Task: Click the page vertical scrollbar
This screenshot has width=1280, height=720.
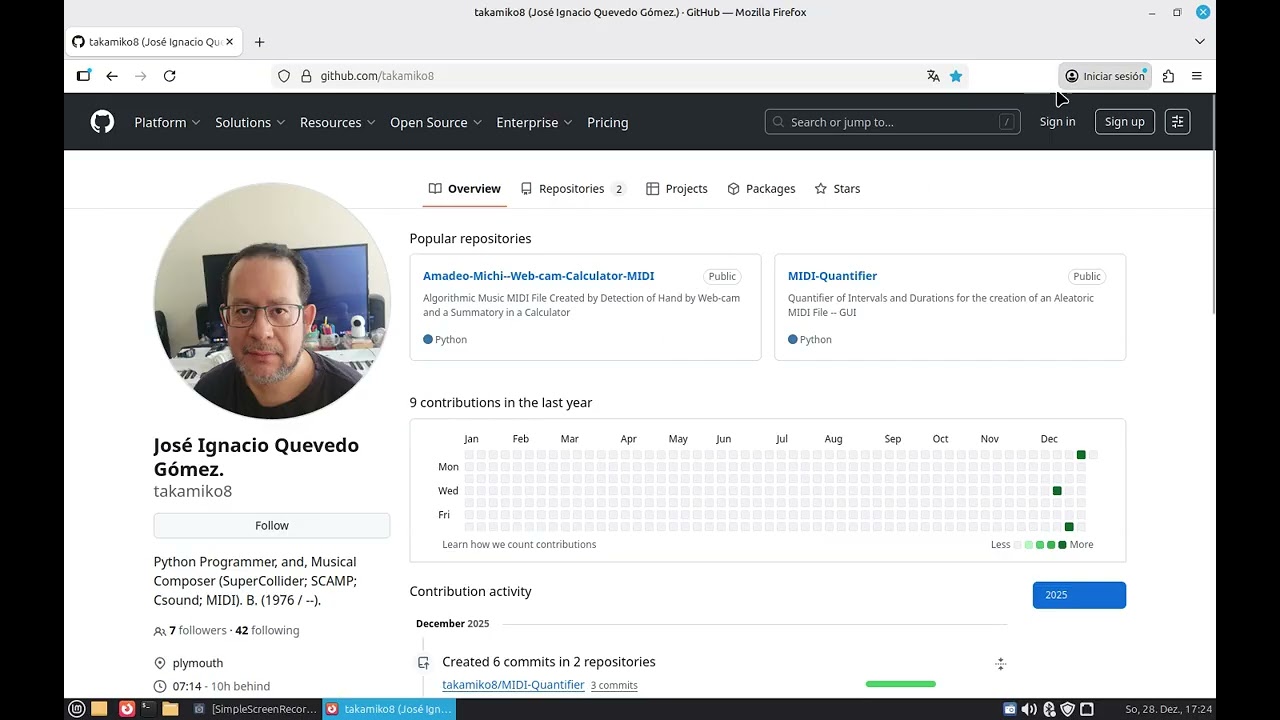Action: tap(1214, 205)
